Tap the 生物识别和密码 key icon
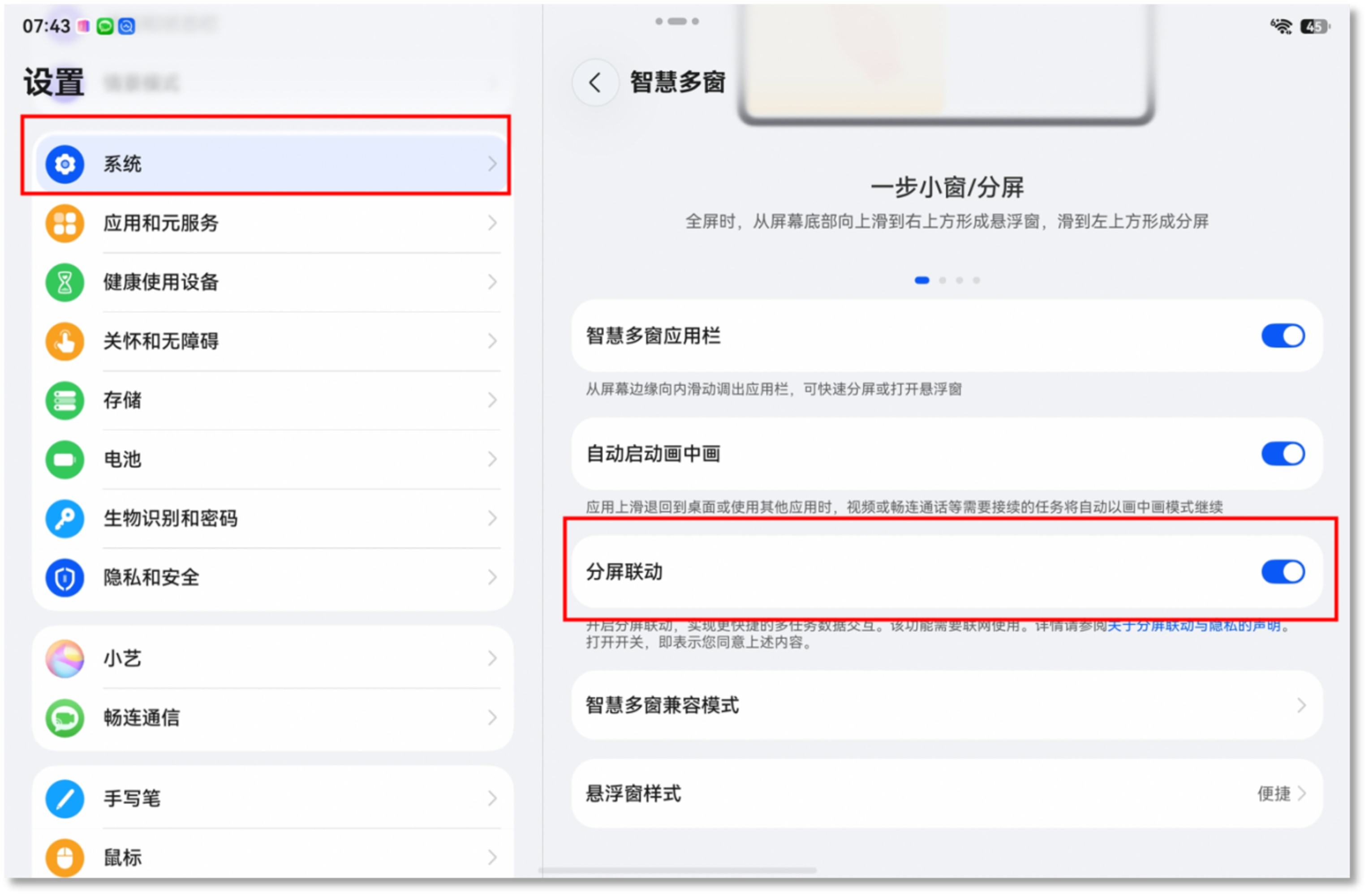The height and width of the screenshot is (896, 1369). (65, 520)
